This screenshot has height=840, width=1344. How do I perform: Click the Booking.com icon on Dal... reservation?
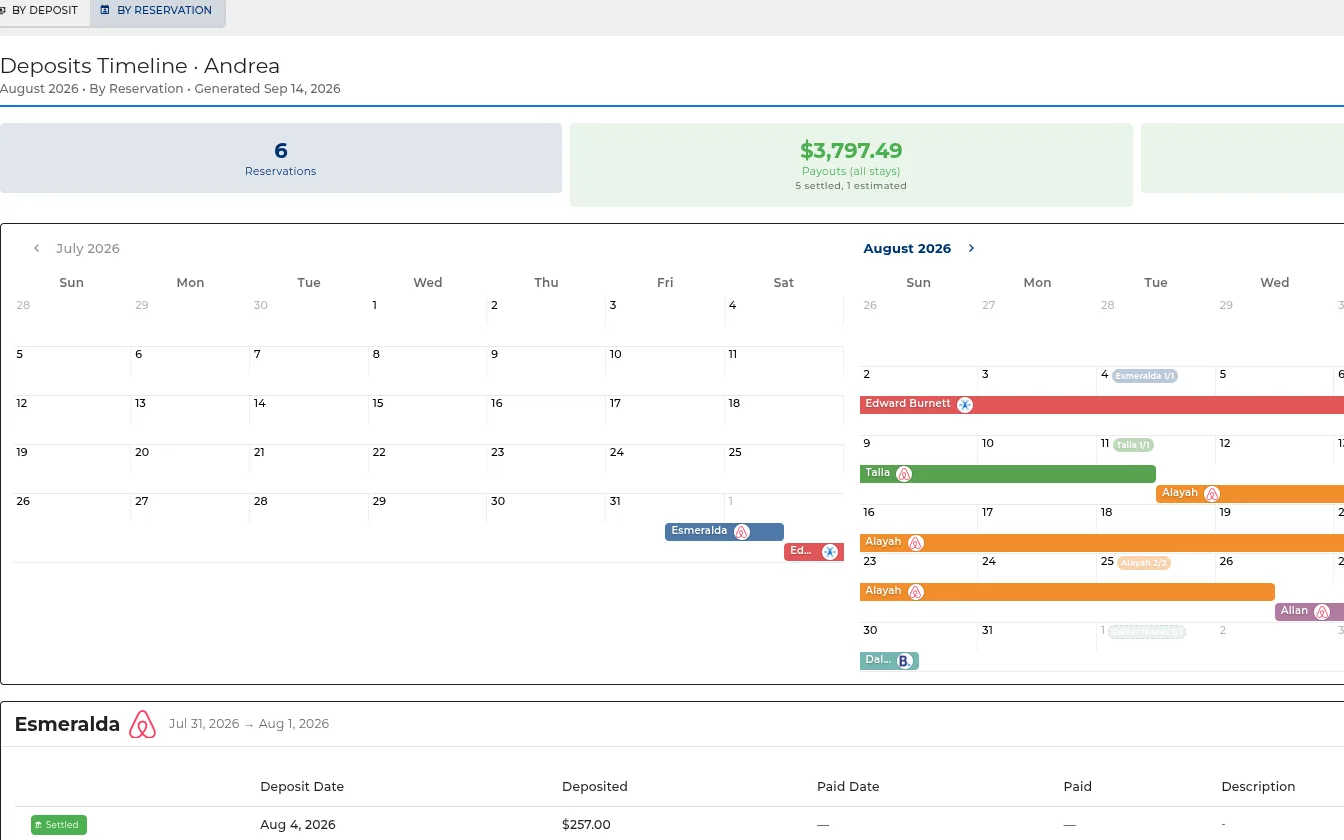904,661
